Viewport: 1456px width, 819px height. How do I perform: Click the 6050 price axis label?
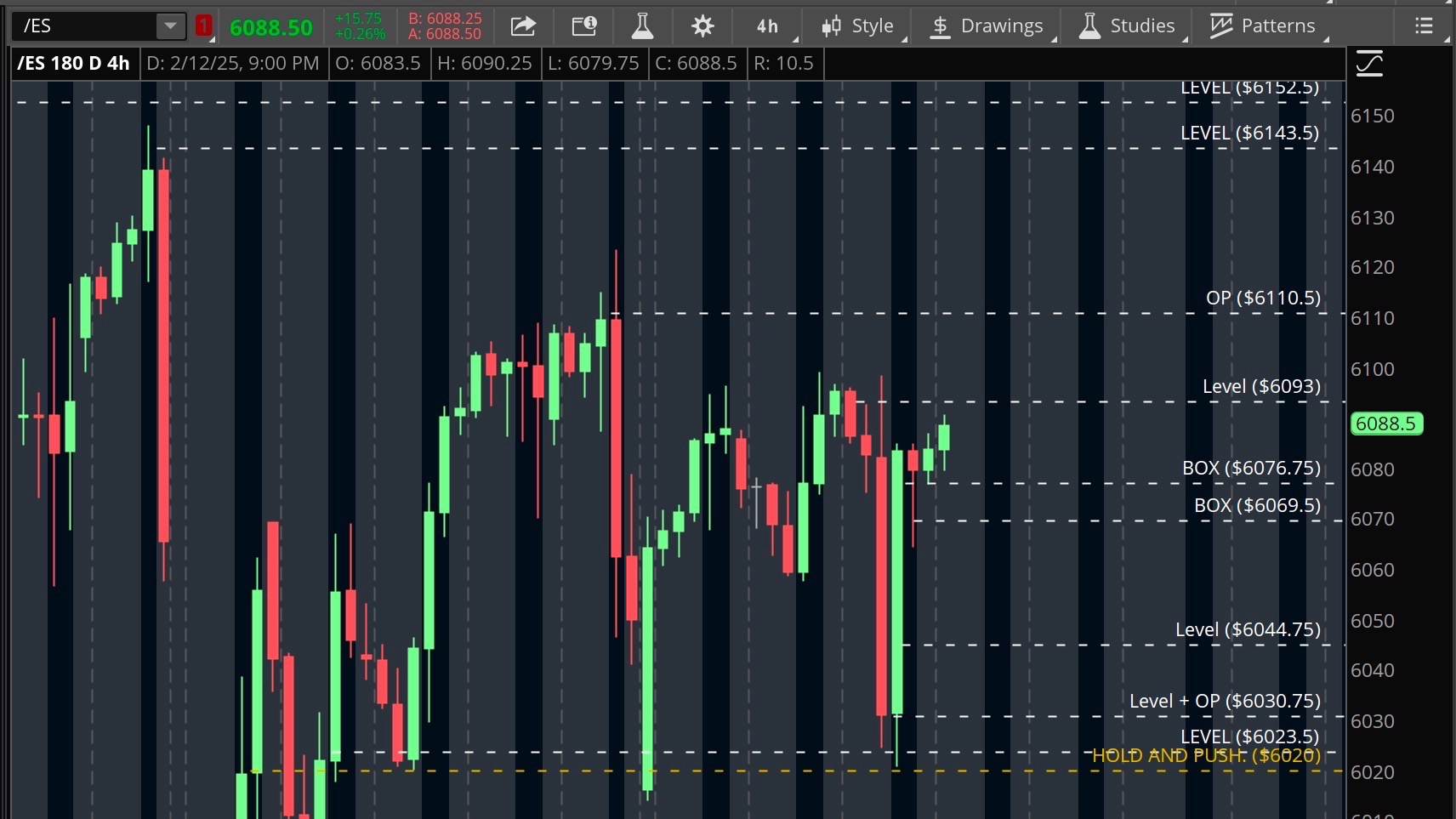tap(1373, 621)
